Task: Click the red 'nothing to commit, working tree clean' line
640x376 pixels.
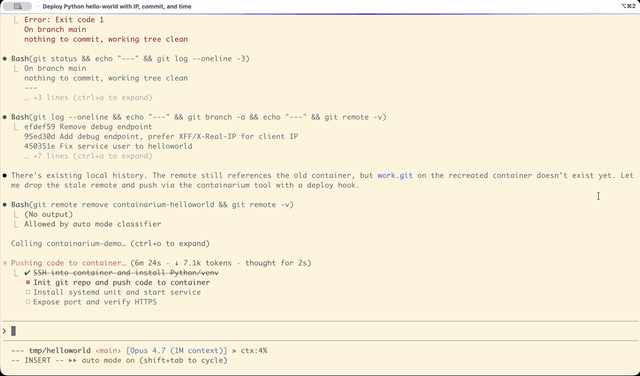Action: [106, 39]
